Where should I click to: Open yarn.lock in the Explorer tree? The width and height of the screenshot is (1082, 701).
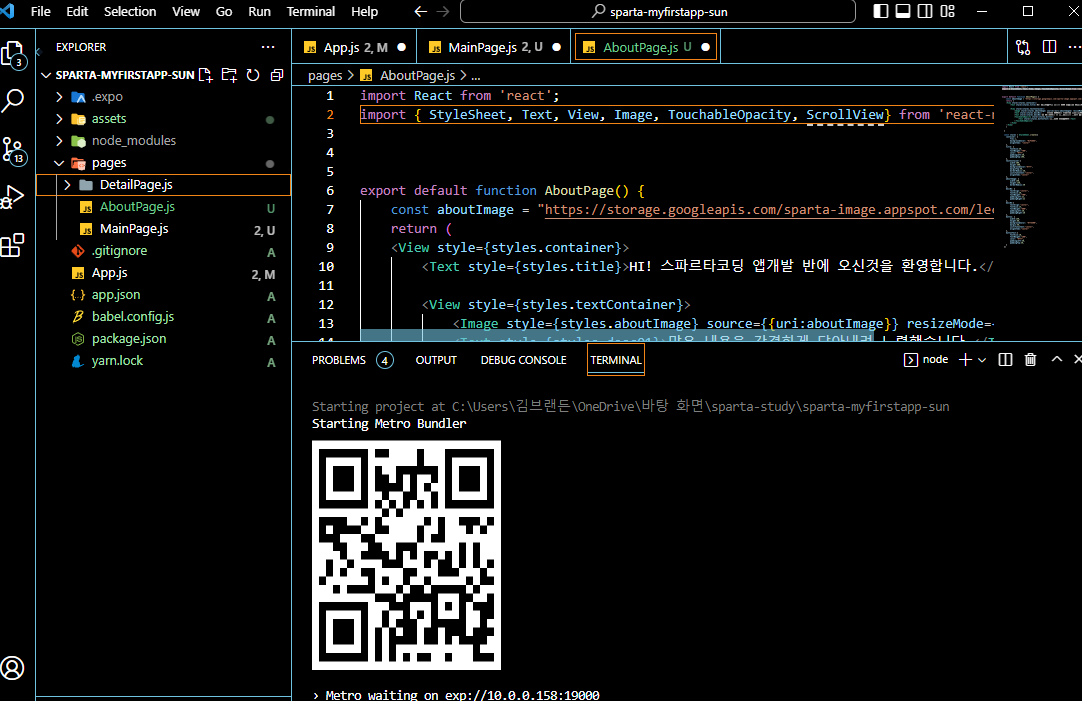[164, 361]
